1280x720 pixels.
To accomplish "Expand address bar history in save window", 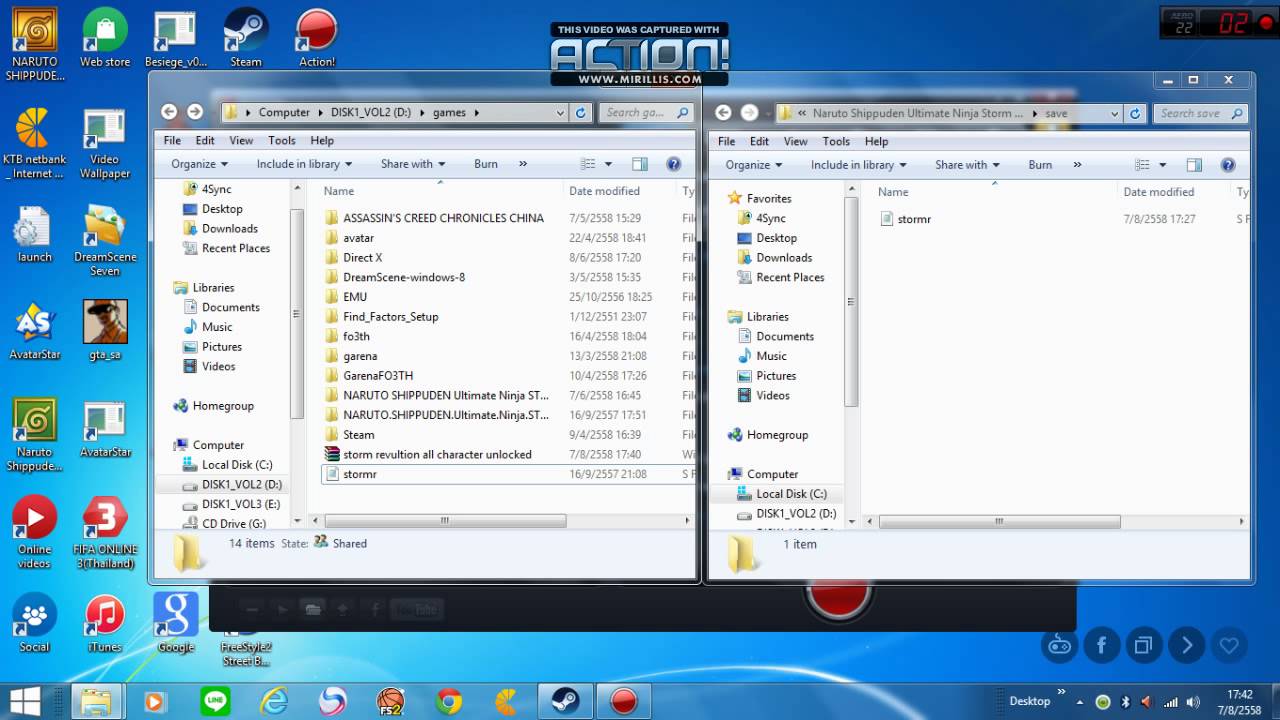I will point(1114,114).
